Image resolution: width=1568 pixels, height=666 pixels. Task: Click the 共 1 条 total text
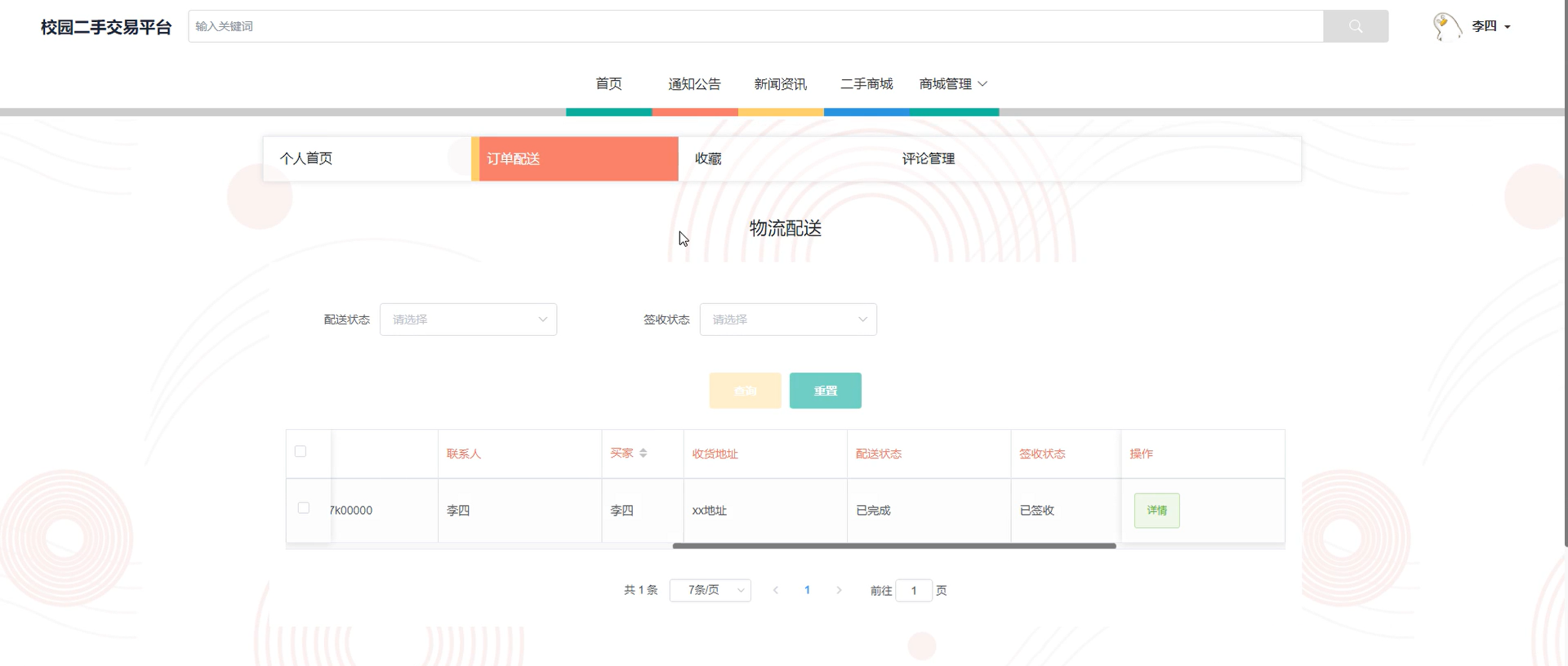click(641, 590)
